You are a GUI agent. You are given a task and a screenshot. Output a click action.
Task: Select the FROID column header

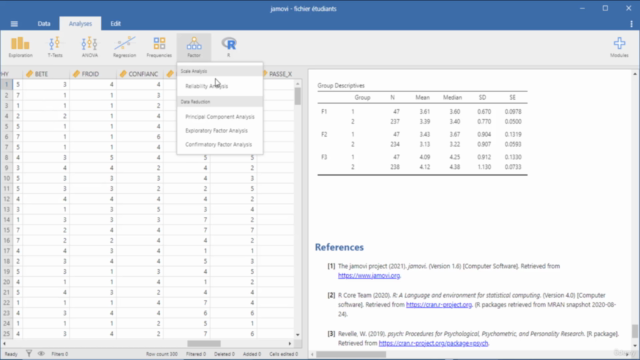93,74
